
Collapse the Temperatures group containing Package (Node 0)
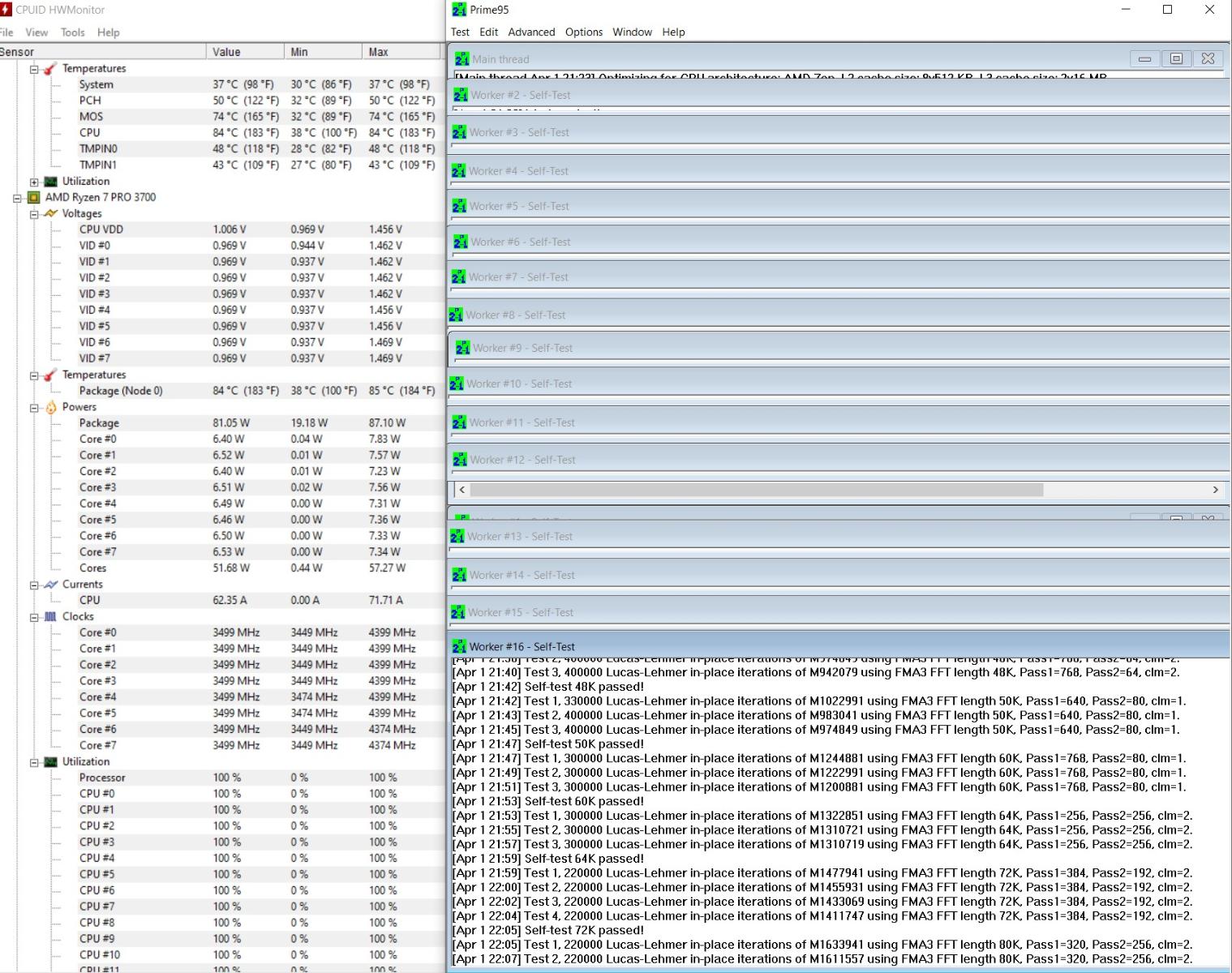(x=34, y=375)
